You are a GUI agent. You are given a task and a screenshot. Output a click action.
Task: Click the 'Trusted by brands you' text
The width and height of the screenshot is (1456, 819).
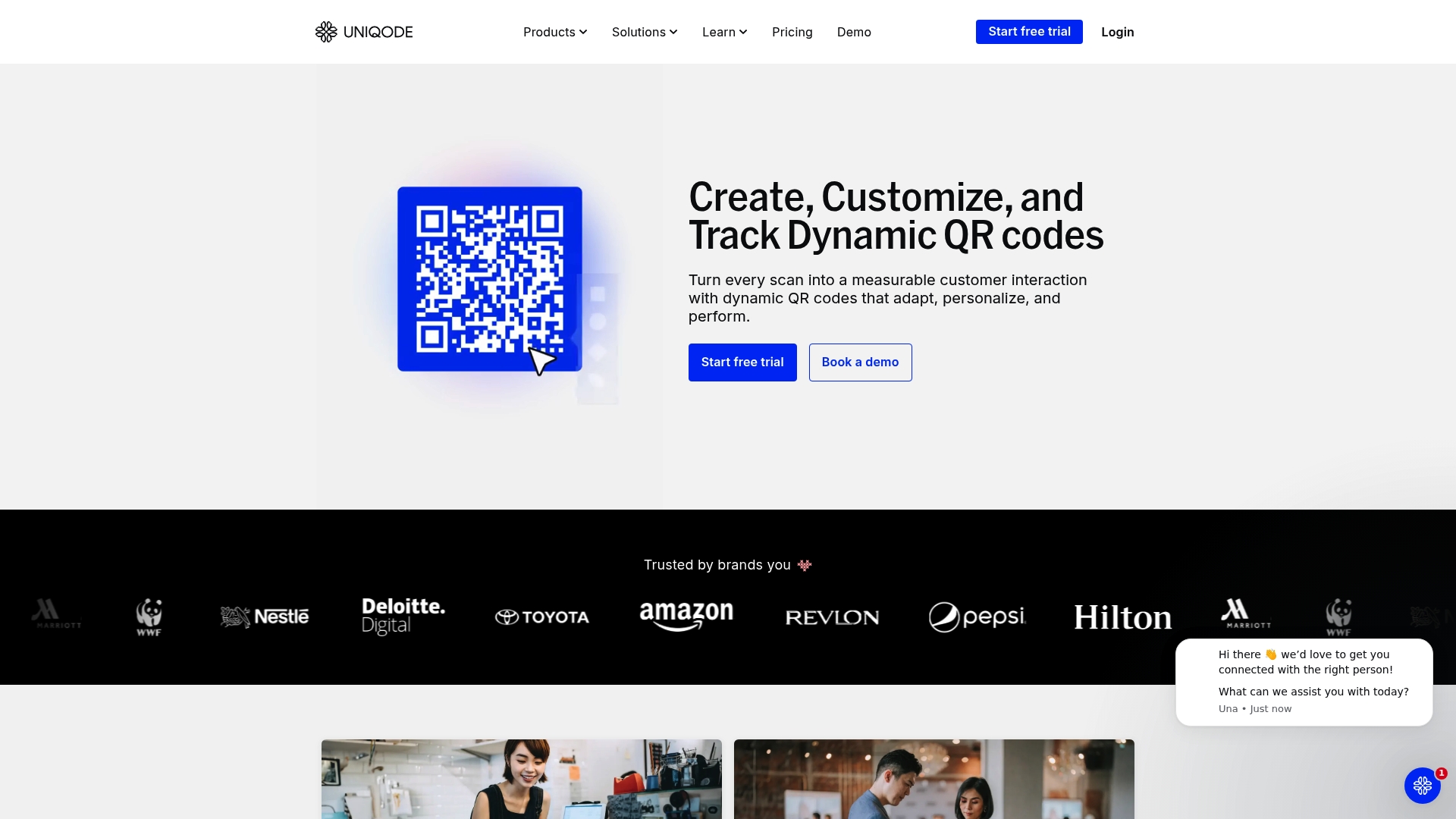click(x=717, y=565)
